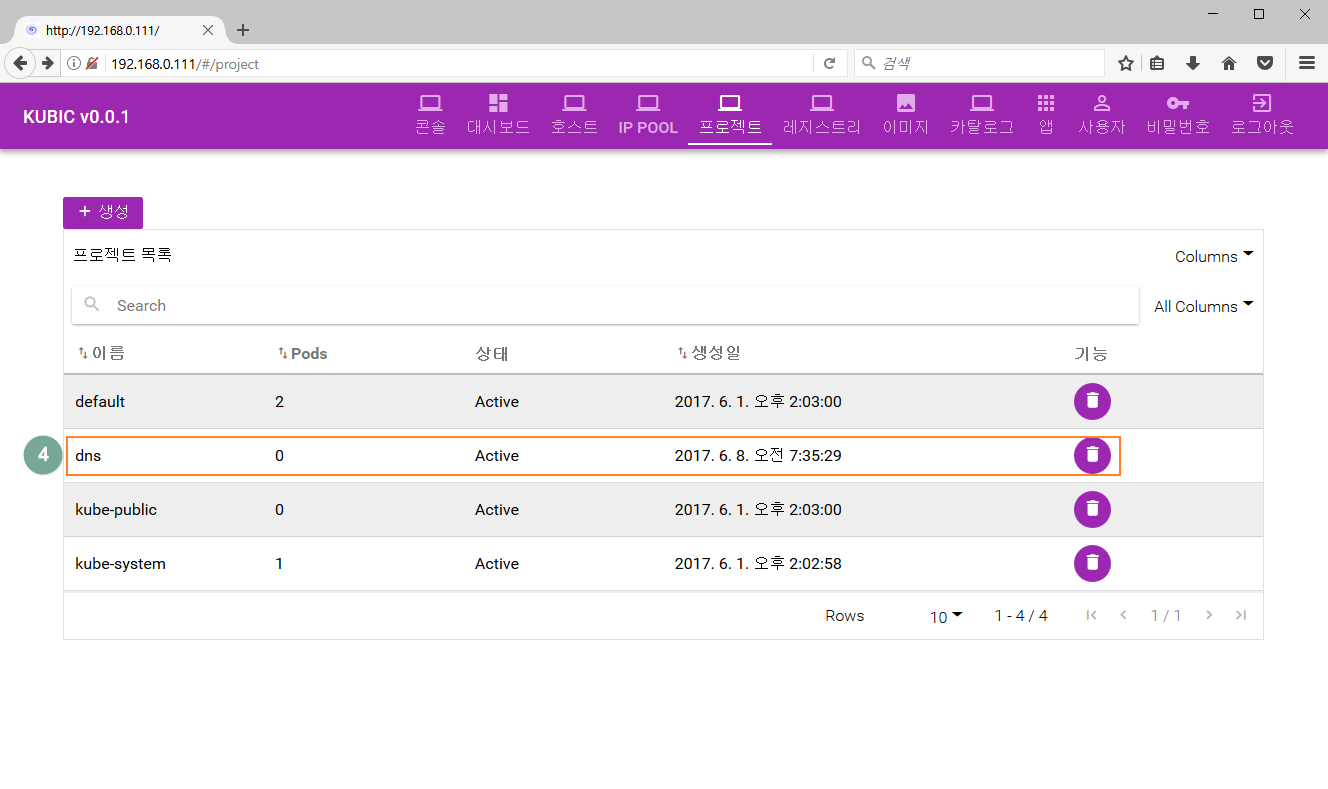Screen dimensions: 1328x789
Task: Click the 'default' project name
Action: point(100,402)
